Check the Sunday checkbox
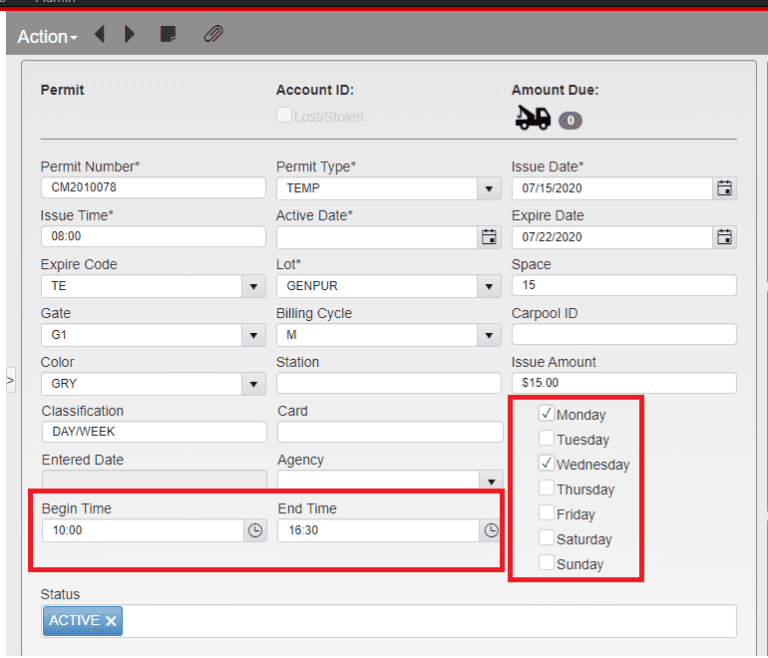Screen dimensions: 768x658 click(x=547, y=563)
